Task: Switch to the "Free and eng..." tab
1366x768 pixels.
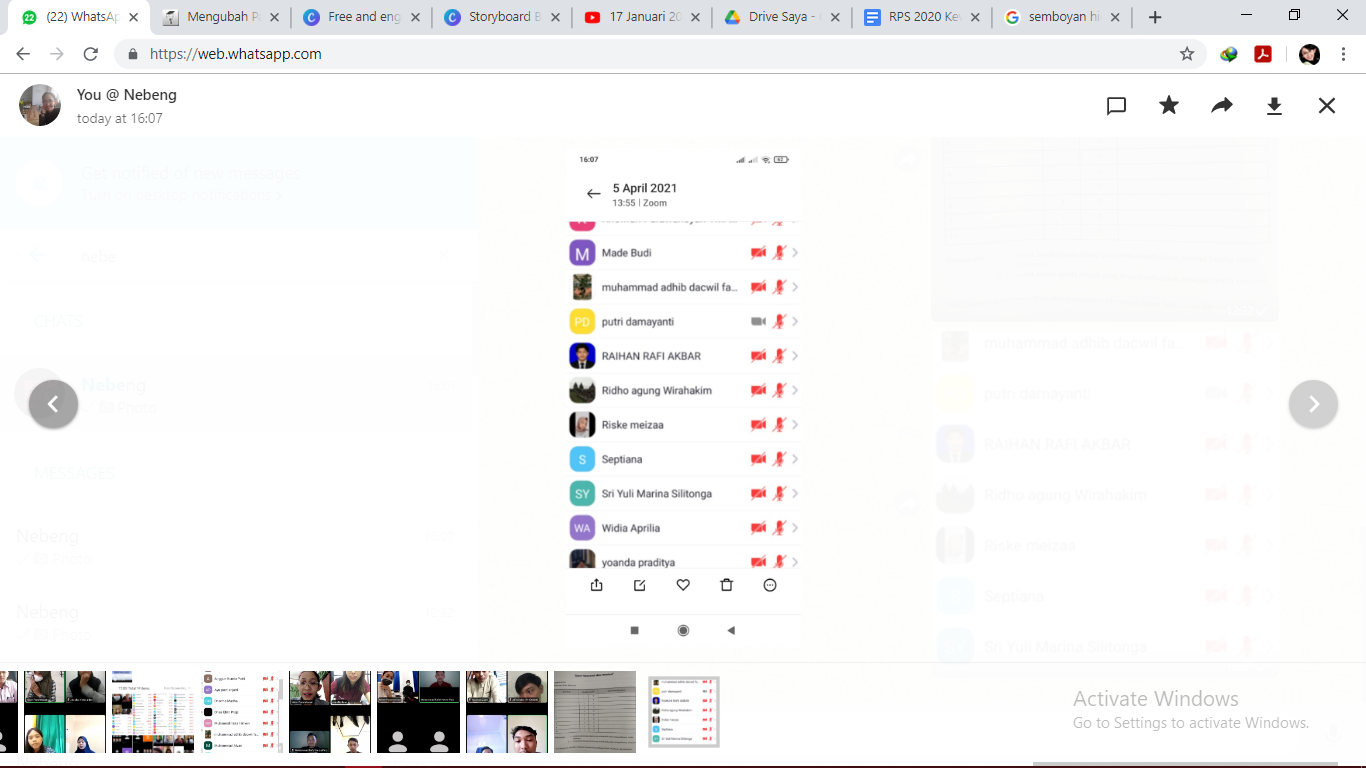Action: (362, 17)
